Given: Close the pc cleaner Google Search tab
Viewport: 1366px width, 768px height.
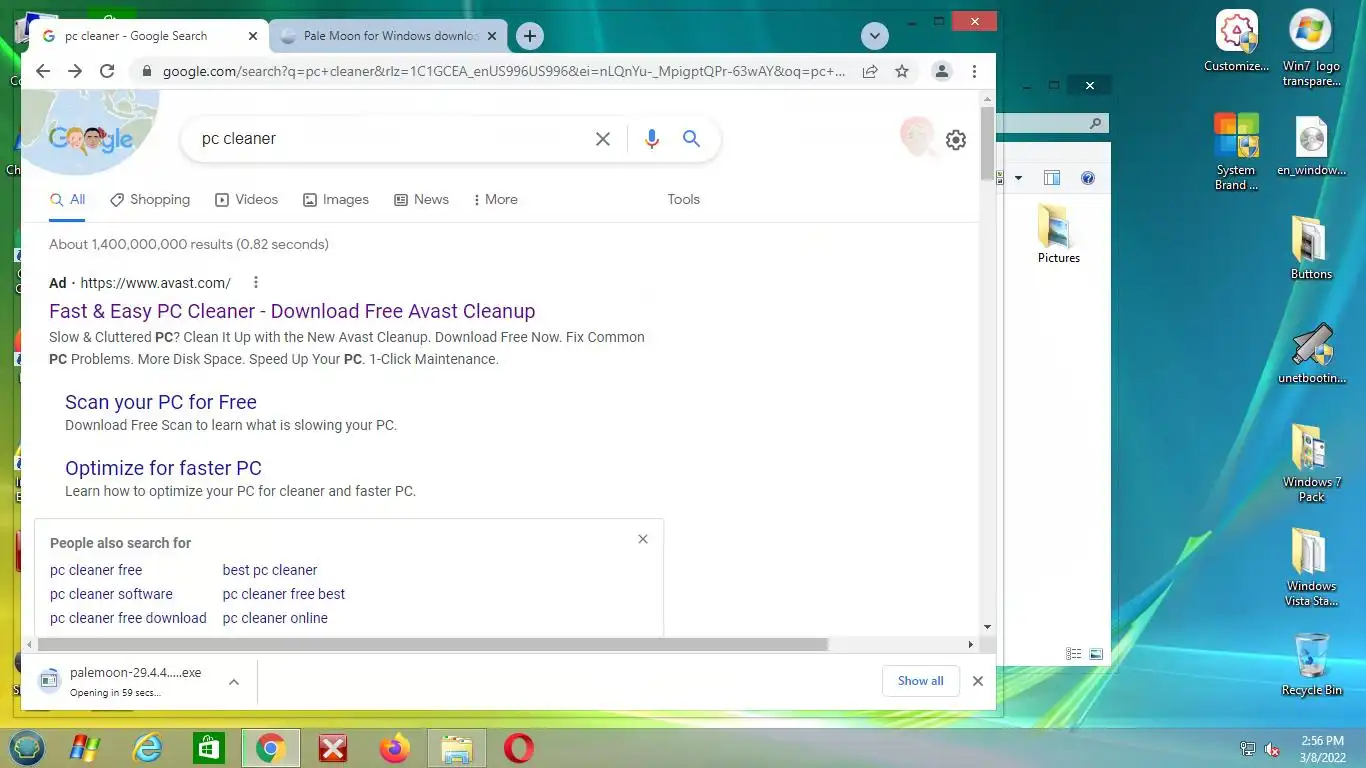Looking at the screenshot, I should click(253, 36).
